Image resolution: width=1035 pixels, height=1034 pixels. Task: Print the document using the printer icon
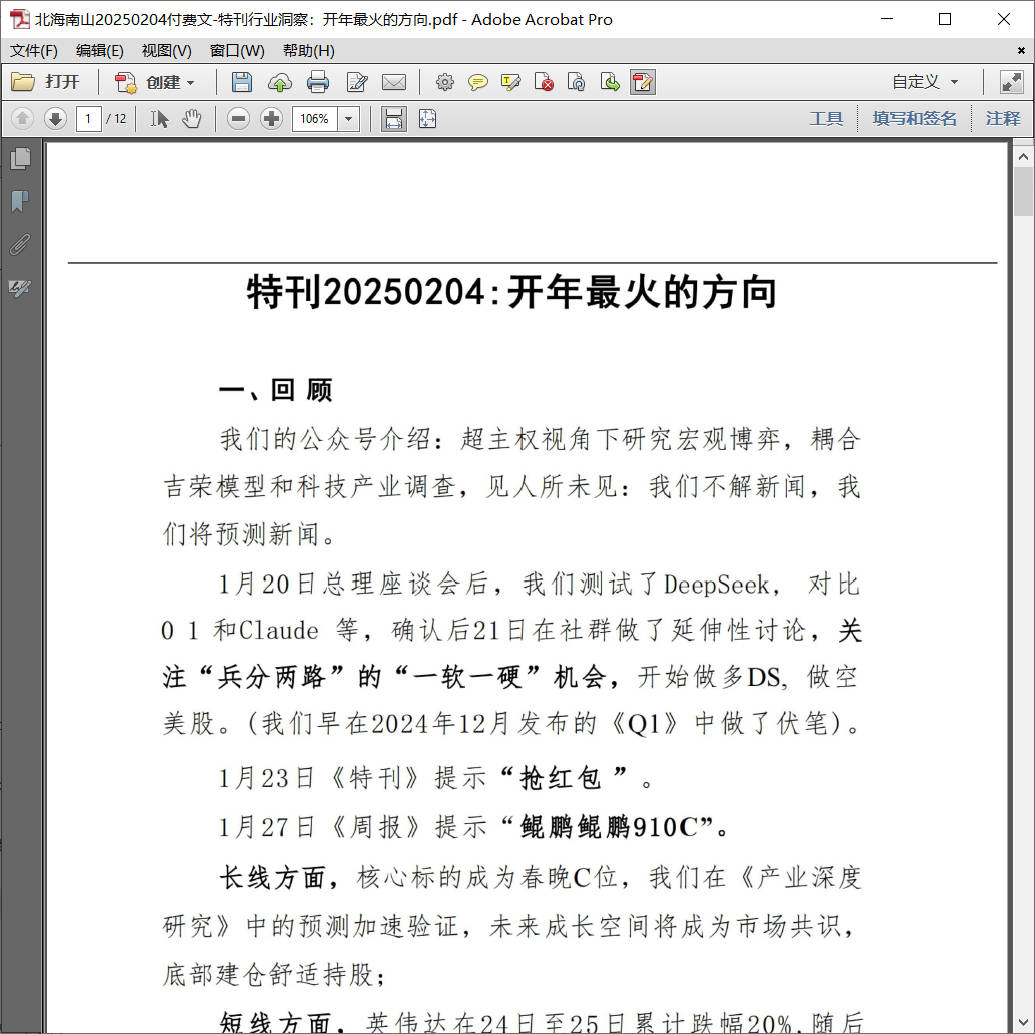point(318,82)
